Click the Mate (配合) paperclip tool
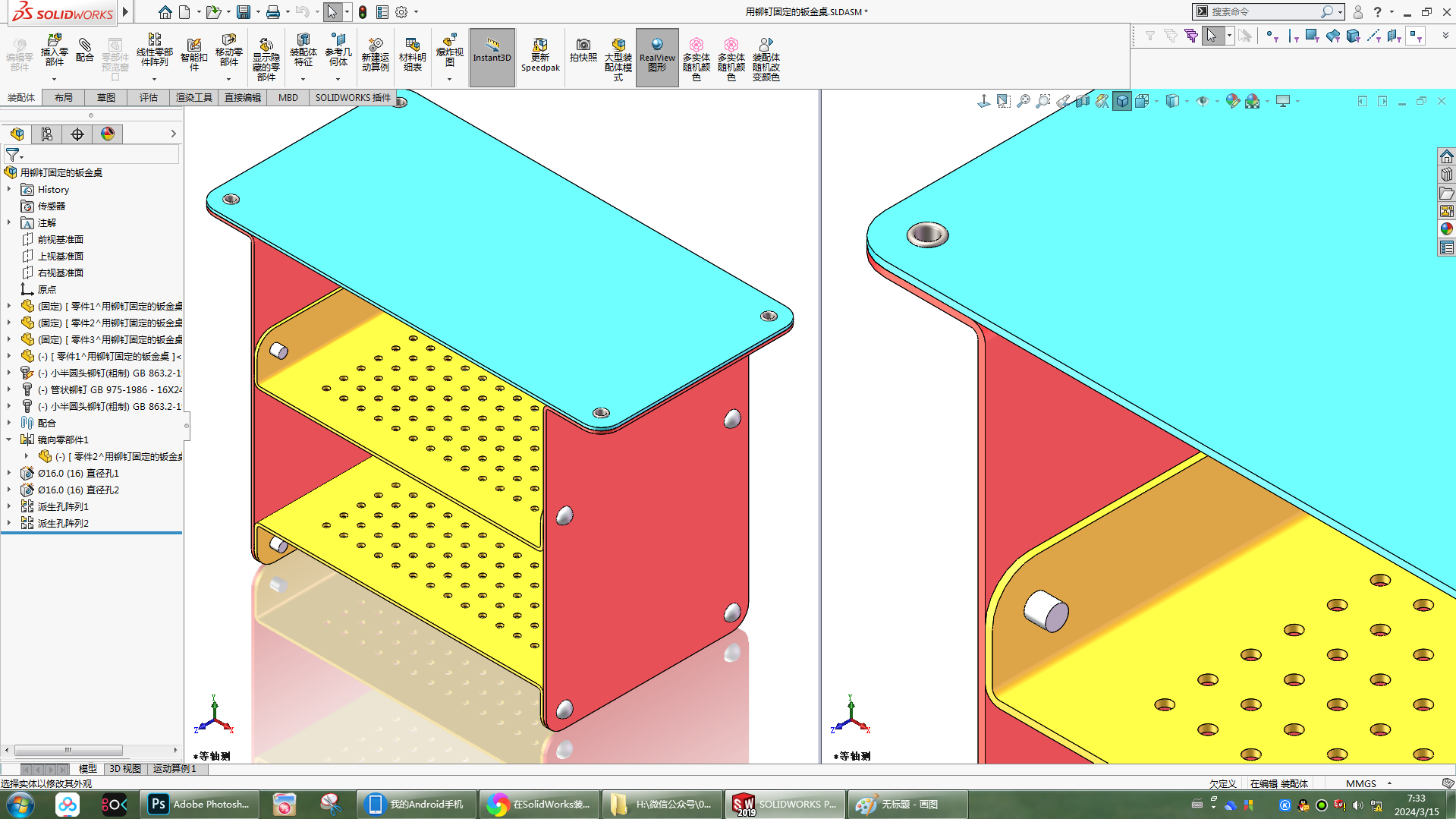Screen dimensions: 1456x819 85,50
